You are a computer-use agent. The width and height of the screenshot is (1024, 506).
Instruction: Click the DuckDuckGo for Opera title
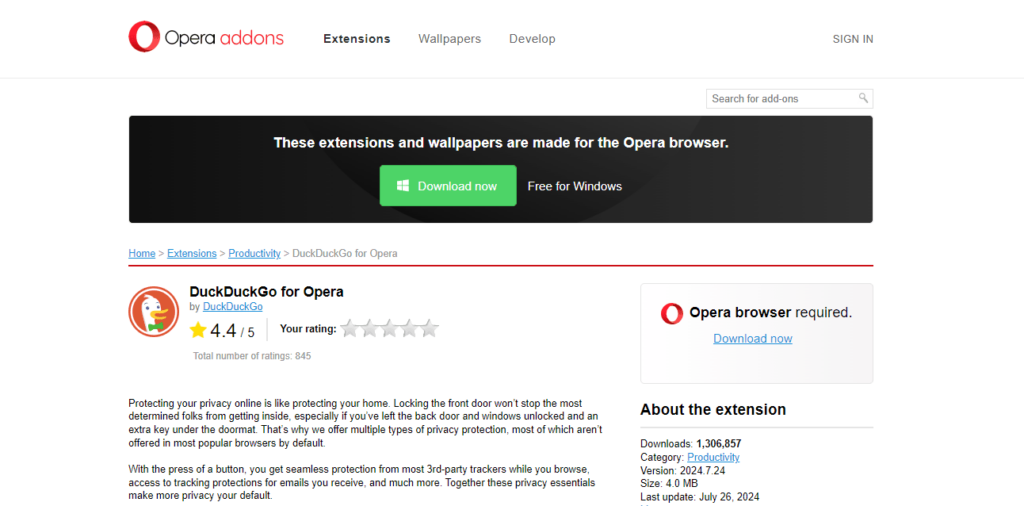(266, 292)
